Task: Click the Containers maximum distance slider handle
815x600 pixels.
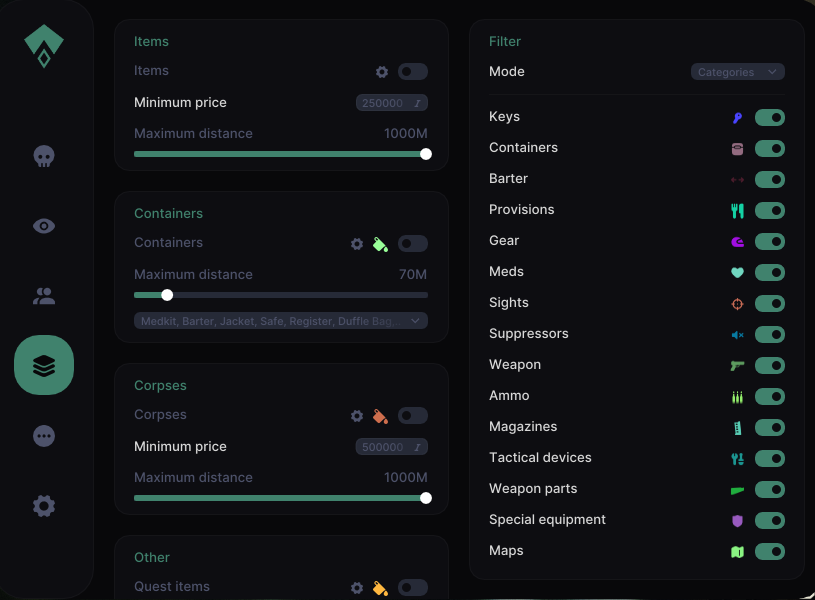Action: pyautogui.click(x=167, y=295)
